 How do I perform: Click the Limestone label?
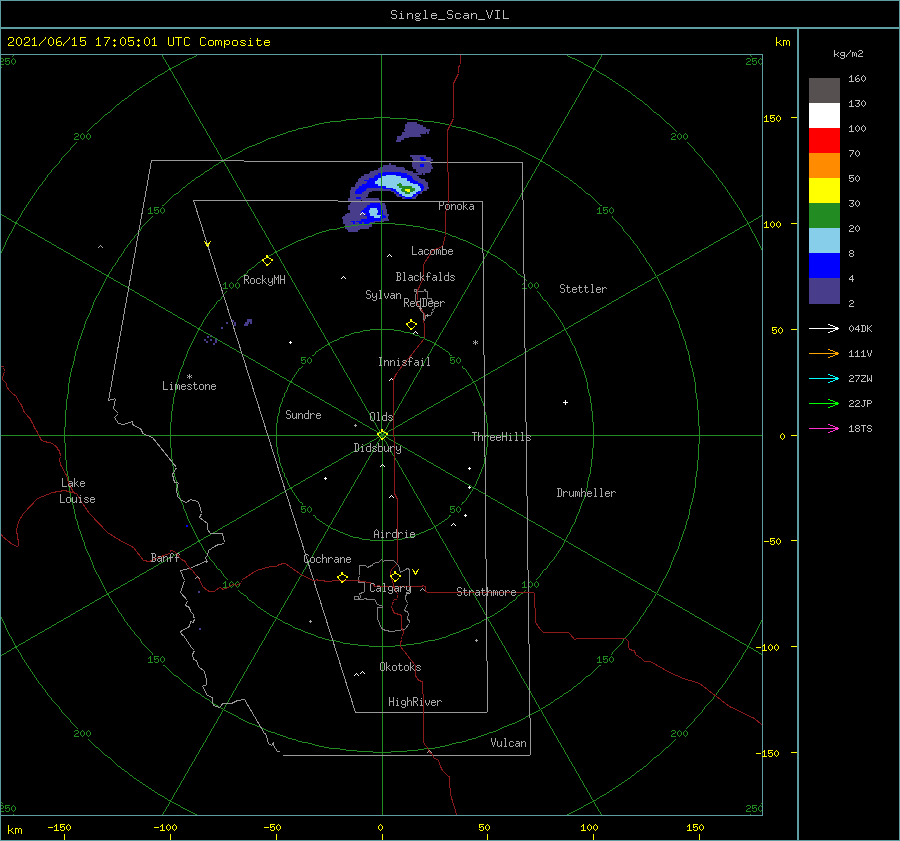point(189,386)
